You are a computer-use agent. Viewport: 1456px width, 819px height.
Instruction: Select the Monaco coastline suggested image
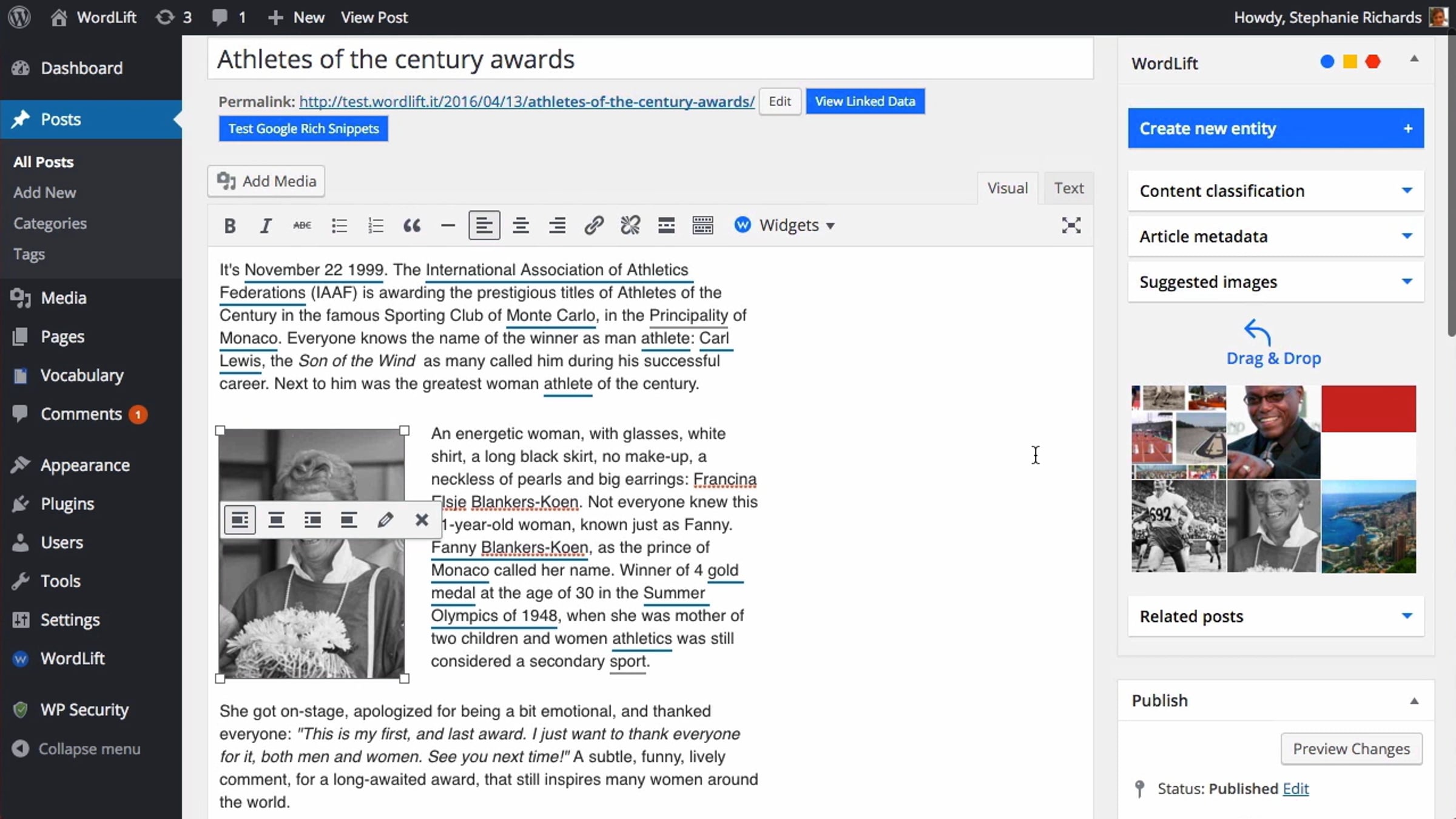1369,526
